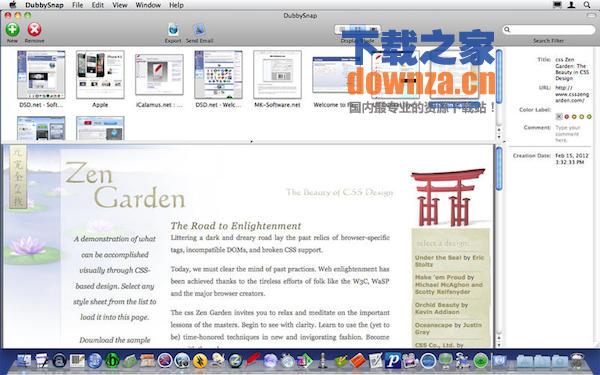Click the blue P icon in the Dock

[x=392, y=360]
